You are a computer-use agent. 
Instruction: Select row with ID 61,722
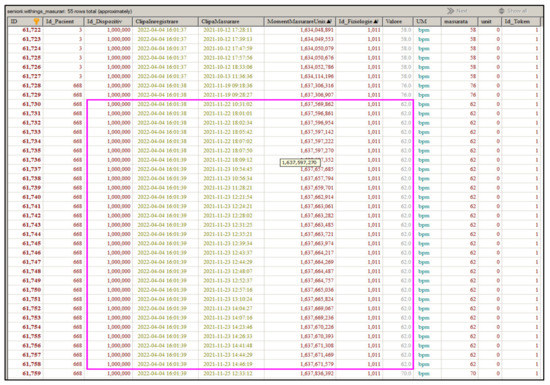point(274,30)
